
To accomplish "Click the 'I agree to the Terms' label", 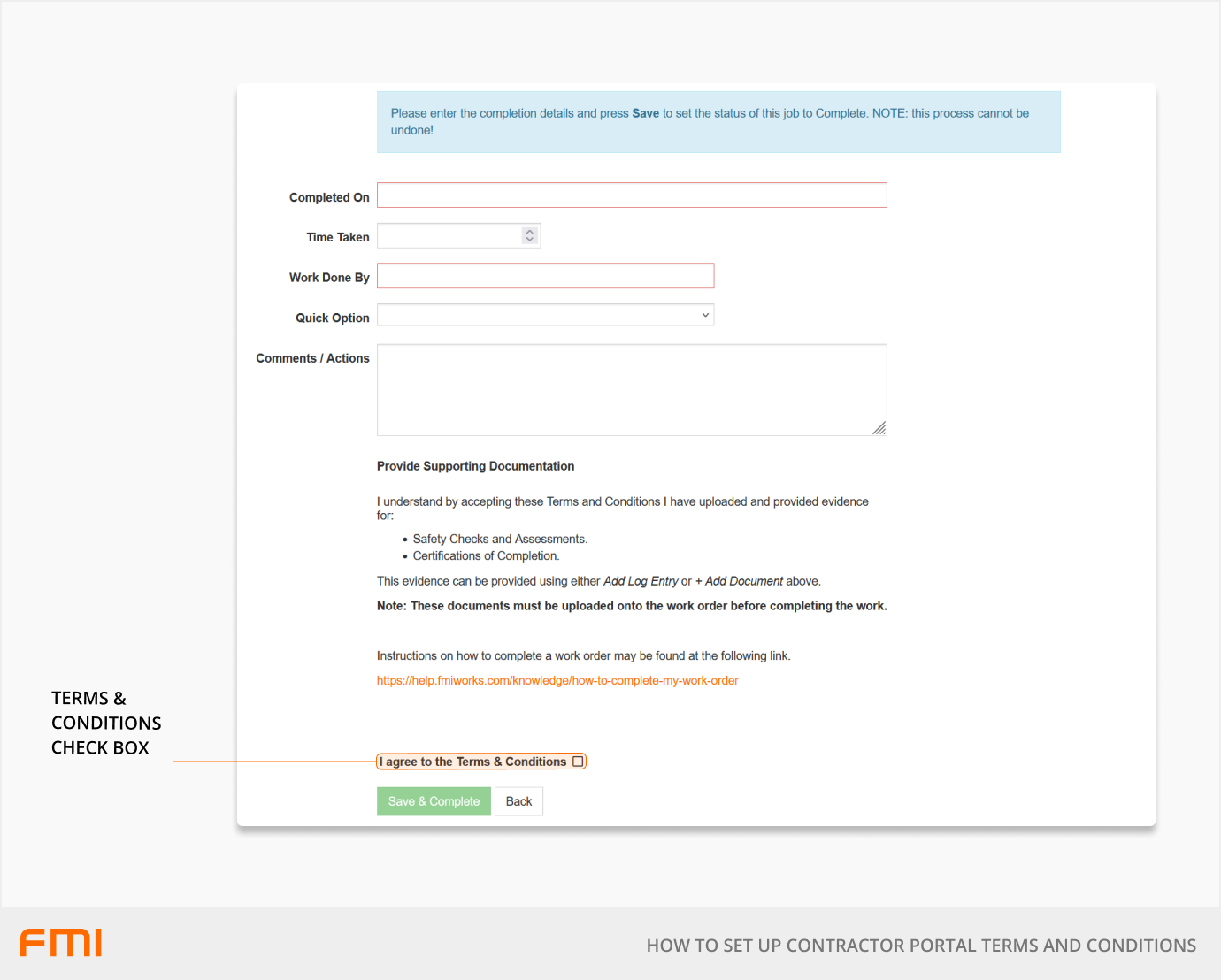I will 472,762.
